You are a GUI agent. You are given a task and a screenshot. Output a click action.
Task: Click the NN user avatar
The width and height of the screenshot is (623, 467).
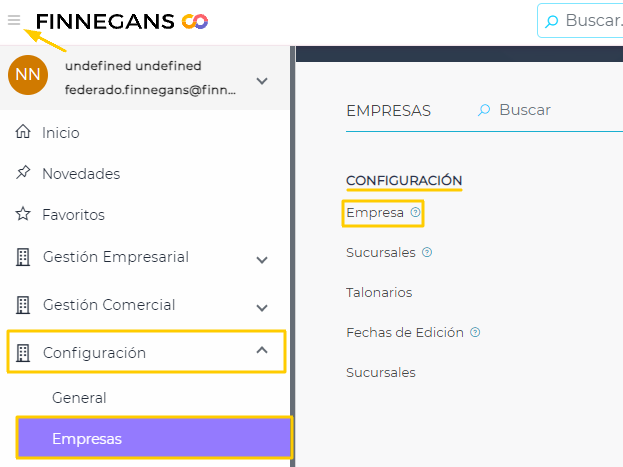28,75
